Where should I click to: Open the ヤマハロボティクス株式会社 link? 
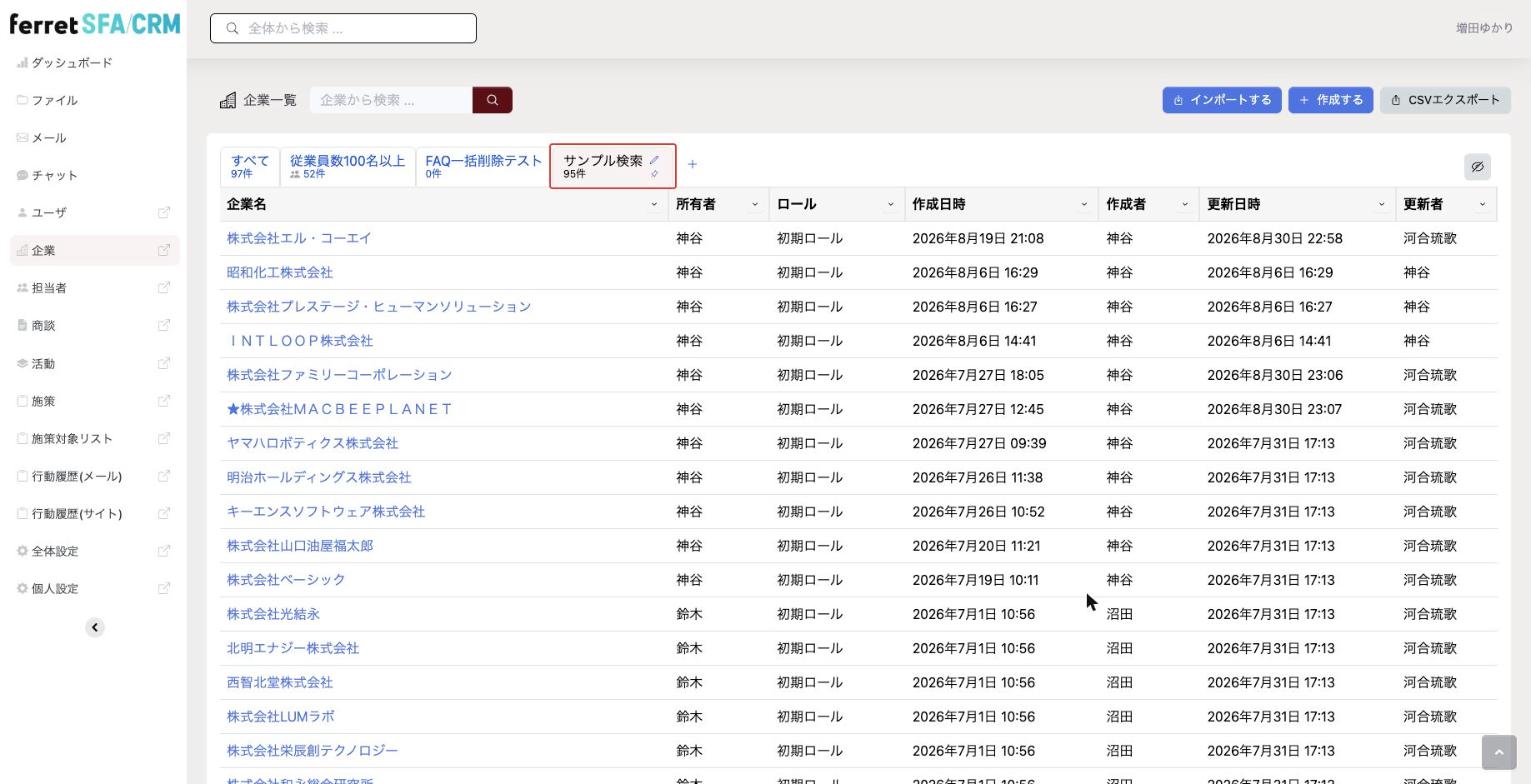click(312, 443)
